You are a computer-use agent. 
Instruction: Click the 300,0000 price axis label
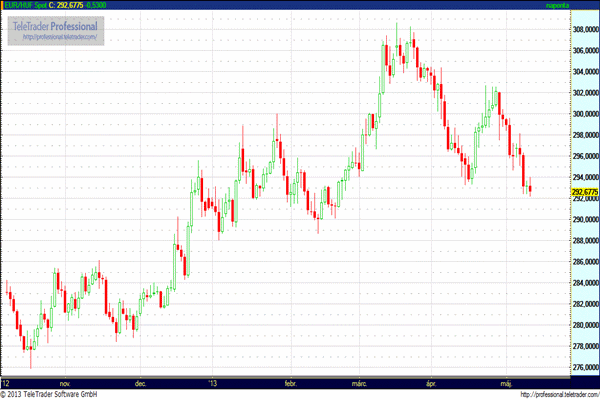coord(583,114)
